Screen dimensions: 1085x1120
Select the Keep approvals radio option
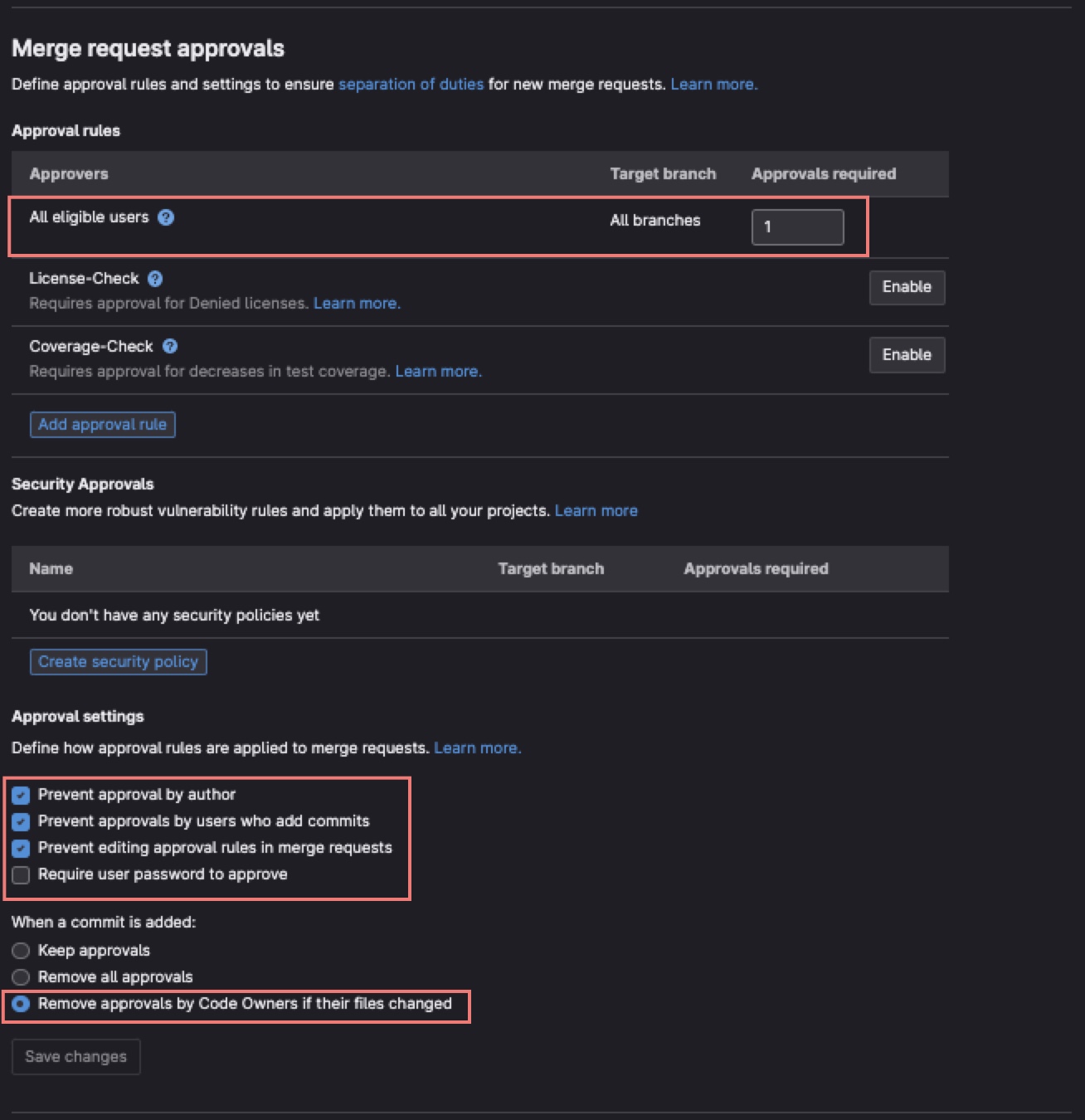click(x=21, y=951)
